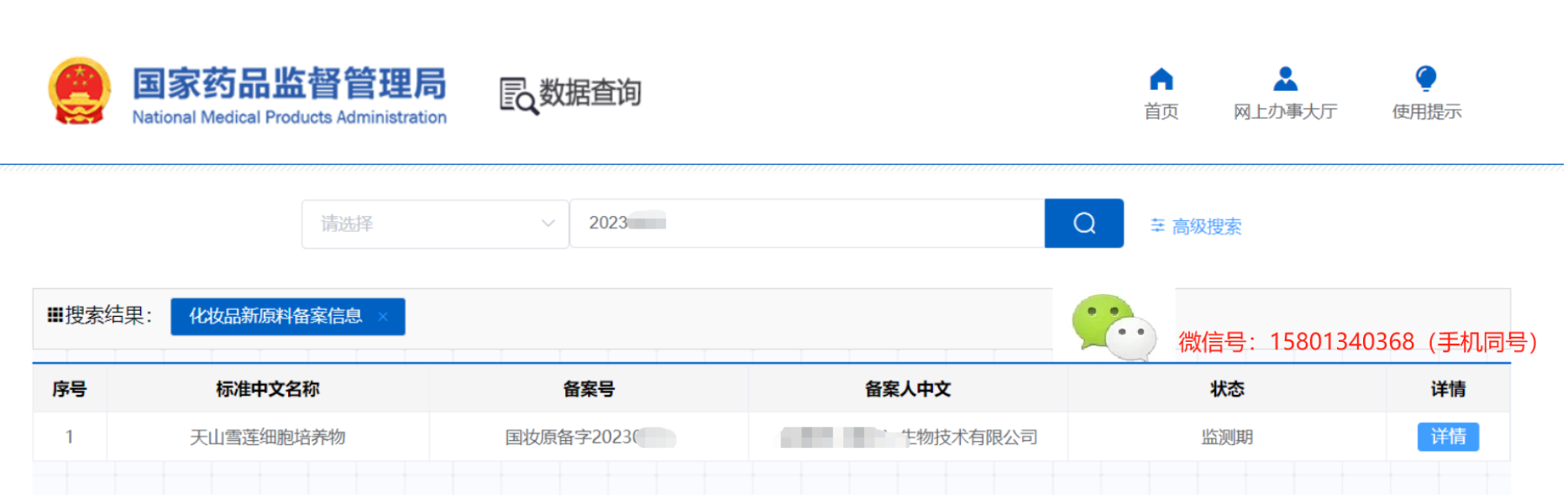Select the 化妆品新原料备案信息 result tab
This screenshot has height=499, width=1568.
275,316
